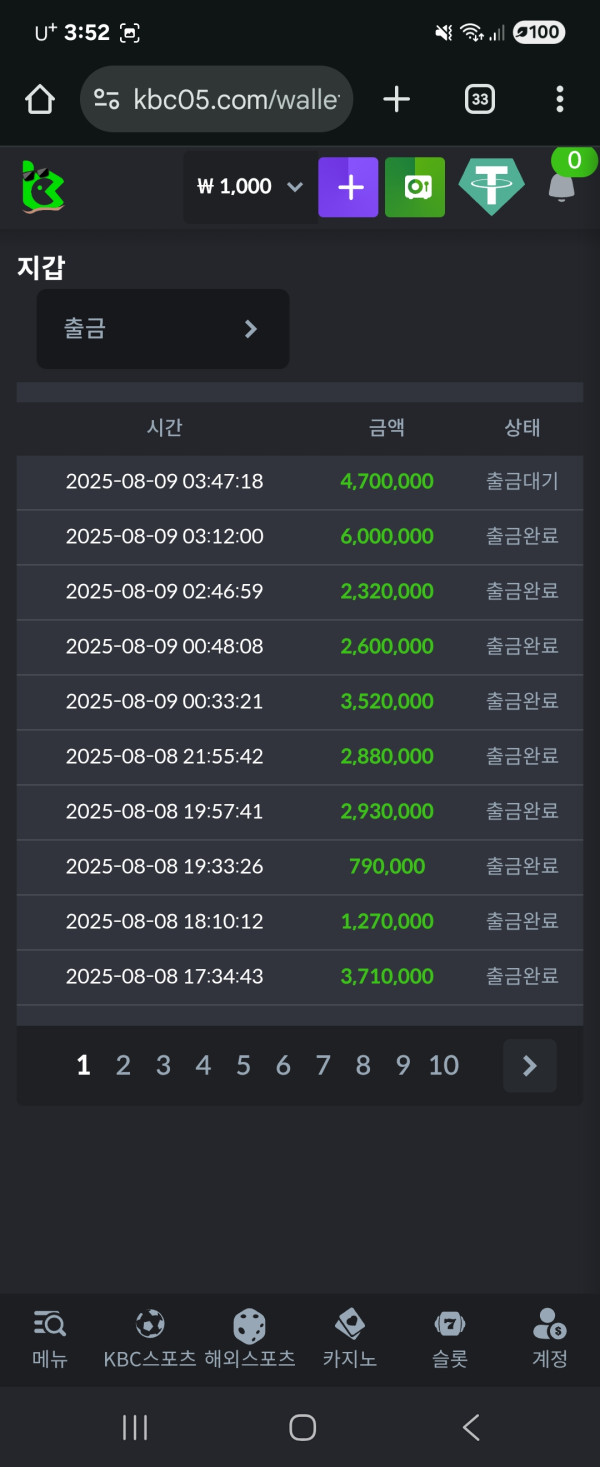Screen dimensions: 600x1467
Task: Tap the browser home icon
Action: tap(39, 99)
